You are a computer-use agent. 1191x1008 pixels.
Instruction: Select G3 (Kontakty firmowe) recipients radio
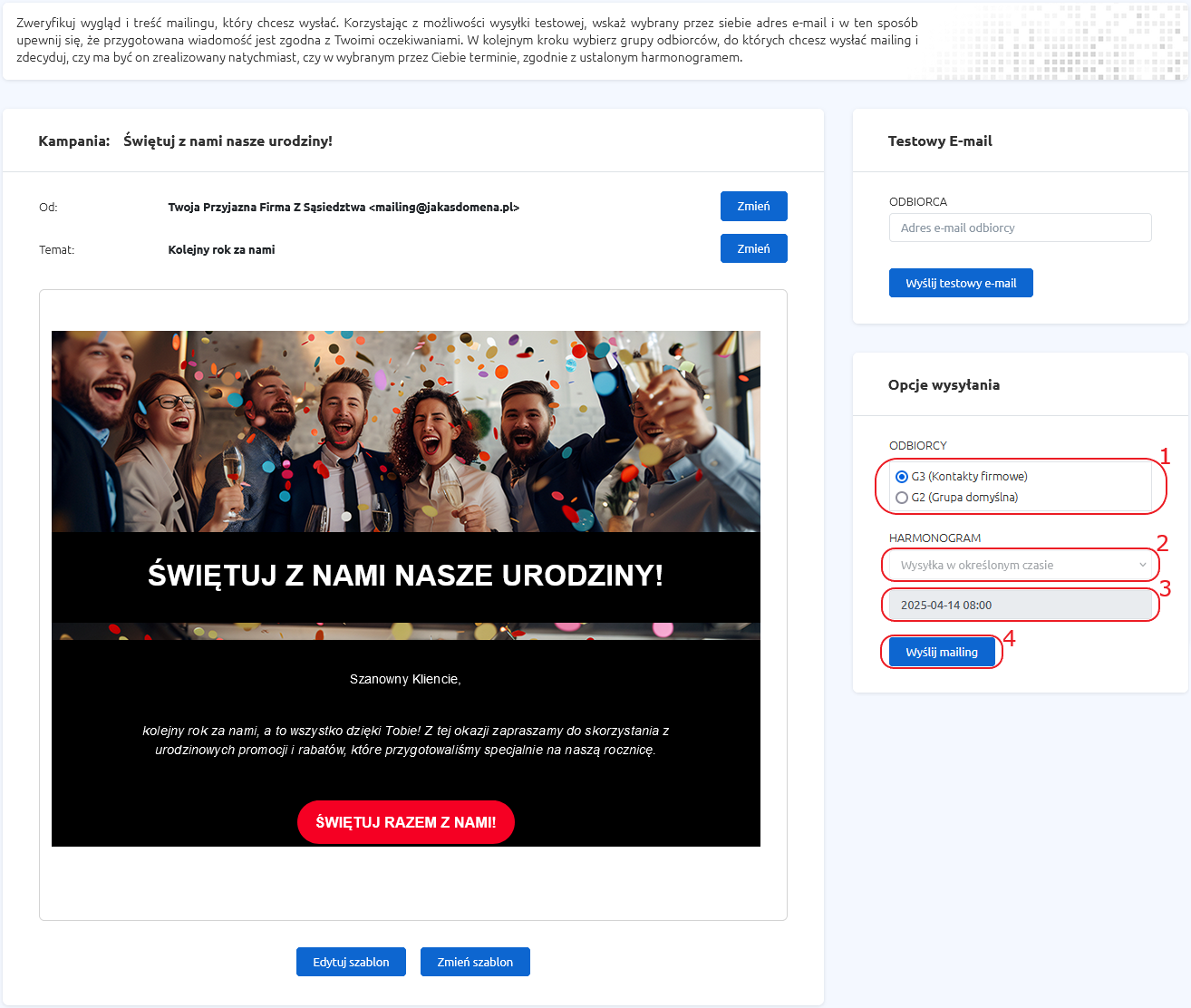pyautogui.click(x=902, y=477)
